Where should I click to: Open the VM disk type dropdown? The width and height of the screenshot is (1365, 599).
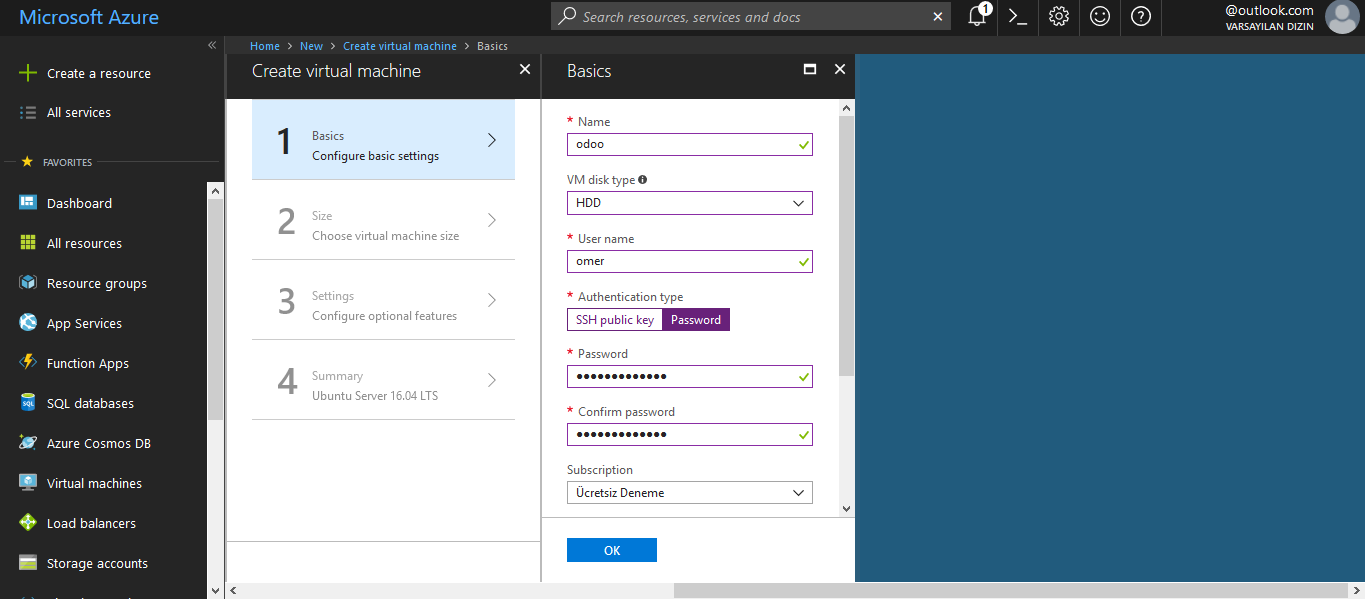(689, 203)
